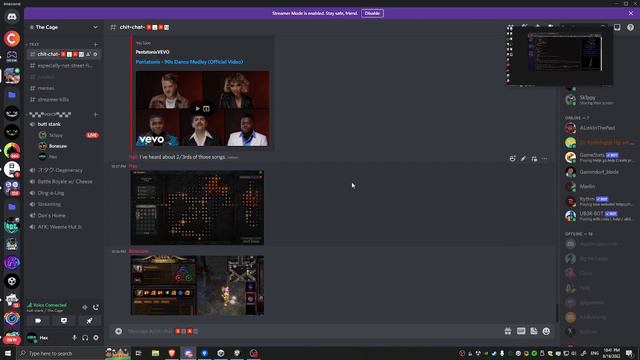Open the GIF picker
This screenshot has width=640, height=360.
click(521, 331)
